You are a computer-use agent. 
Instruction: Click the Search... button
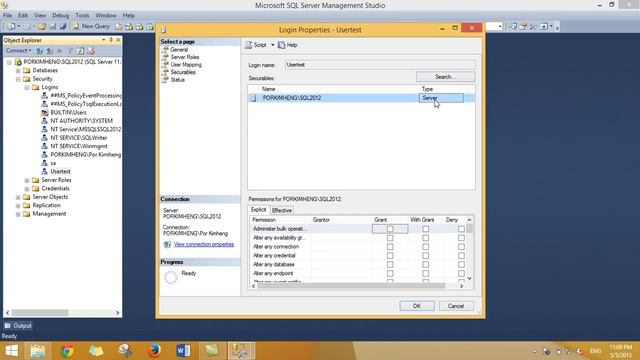pyautogui.click(x=445, y=77)
